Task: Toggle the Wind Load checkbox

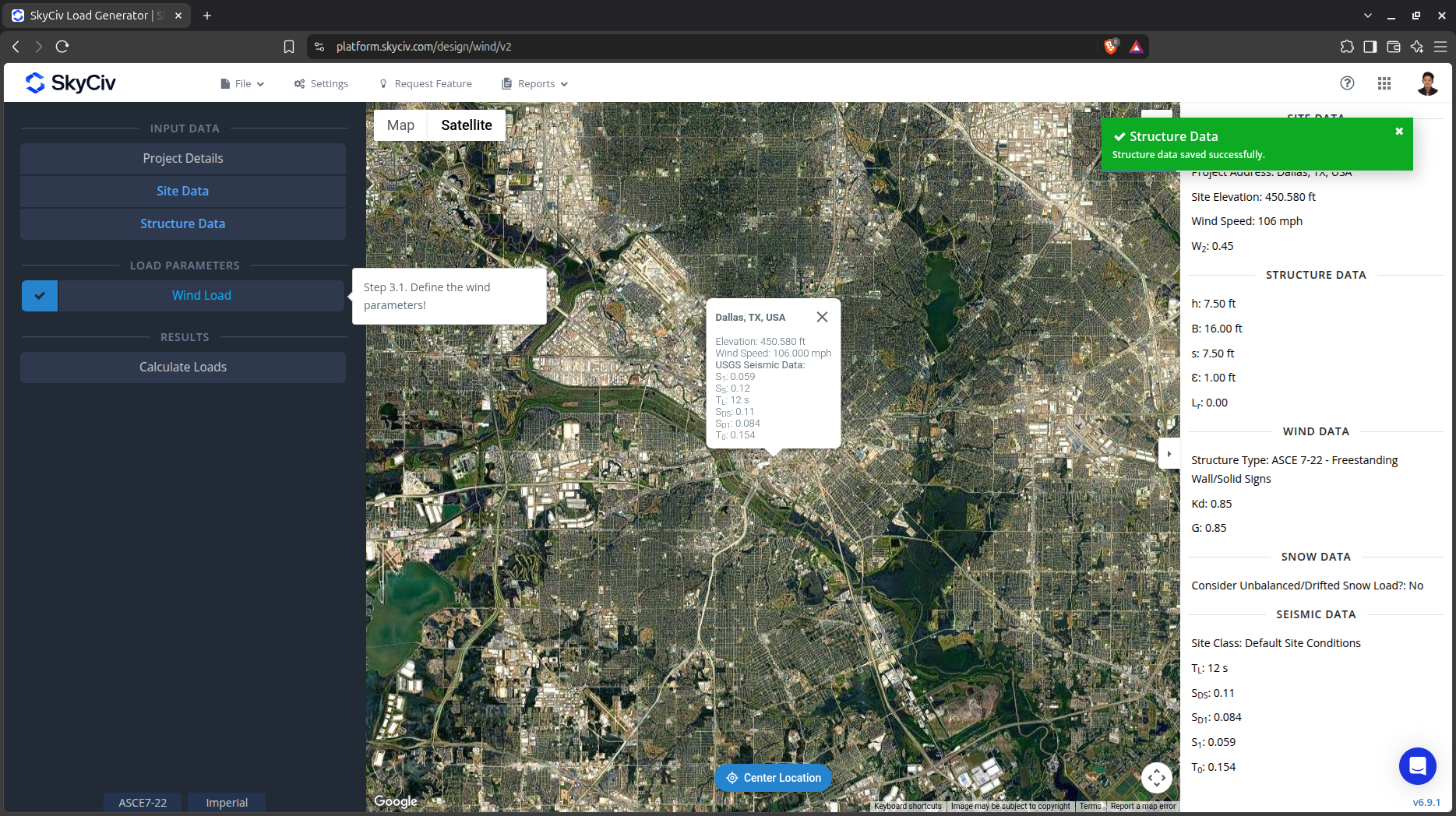Action: (x=40, y=296)
